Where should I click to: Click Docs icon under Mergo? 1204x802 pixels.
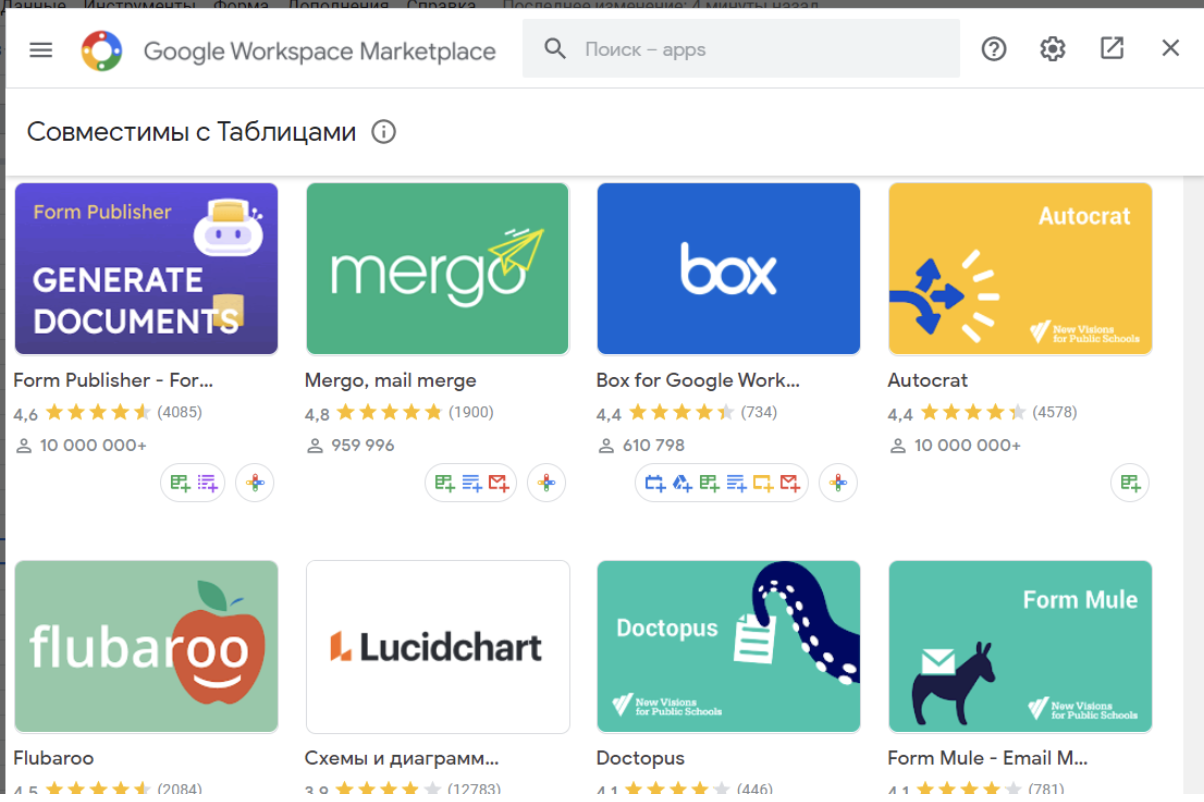tap(472, 483)
